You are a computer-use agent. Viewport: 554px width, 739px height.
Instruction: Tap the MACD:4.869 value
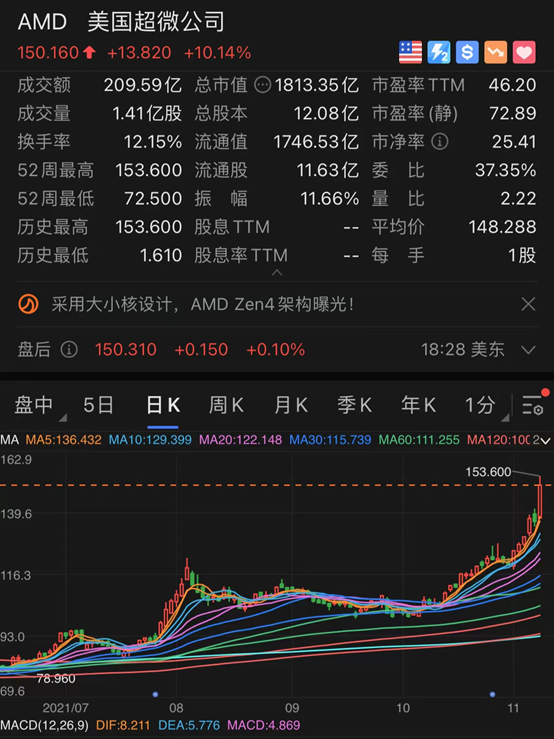[x=264, y=725]
